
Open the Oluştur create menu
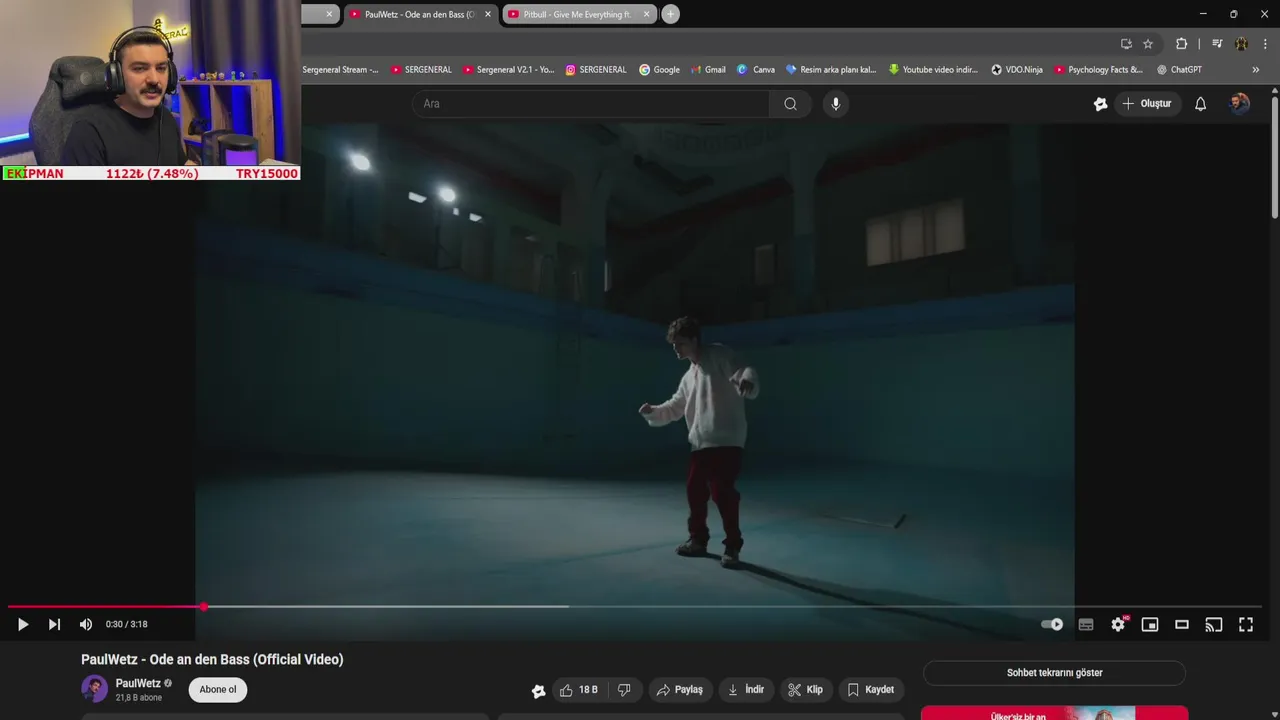coord(1147,104)
